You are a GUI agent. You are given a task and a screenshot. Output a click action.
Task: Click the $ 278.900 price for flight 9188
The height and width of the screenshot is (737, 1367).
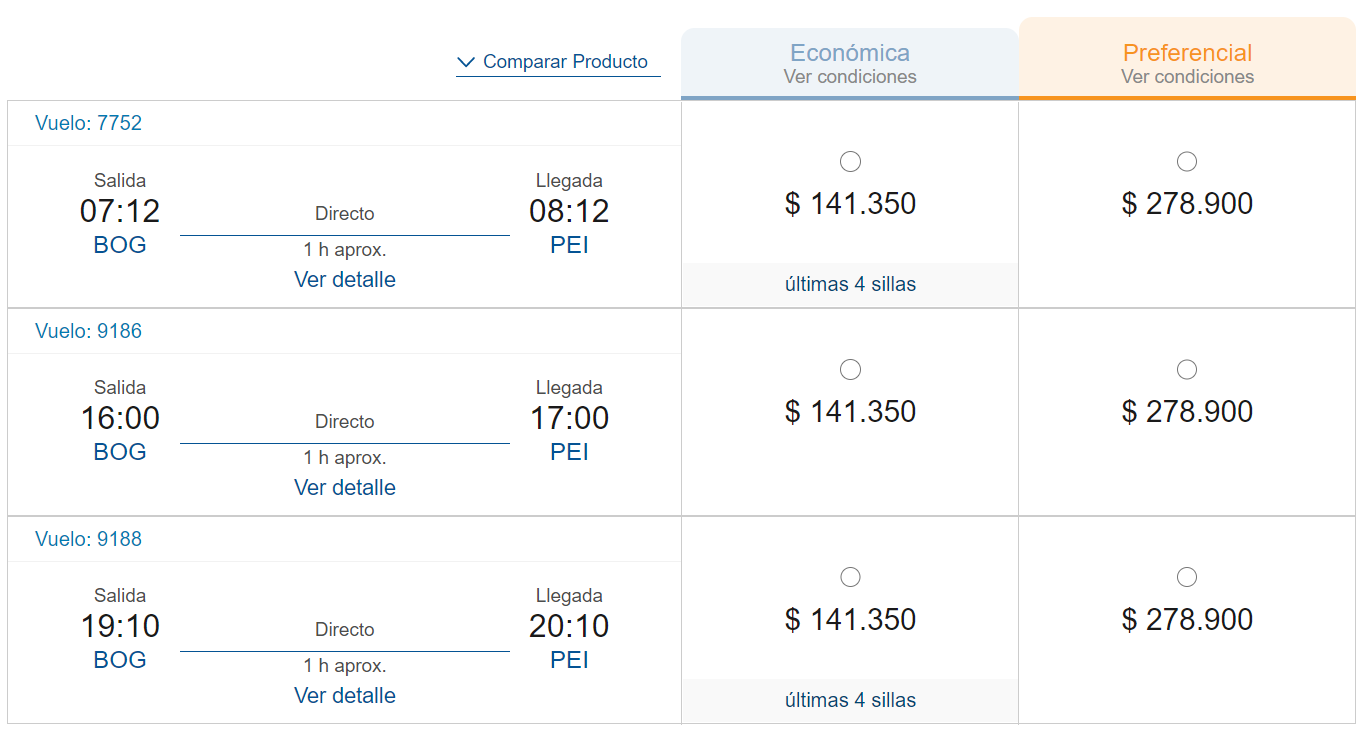(x=1187, y=620)
